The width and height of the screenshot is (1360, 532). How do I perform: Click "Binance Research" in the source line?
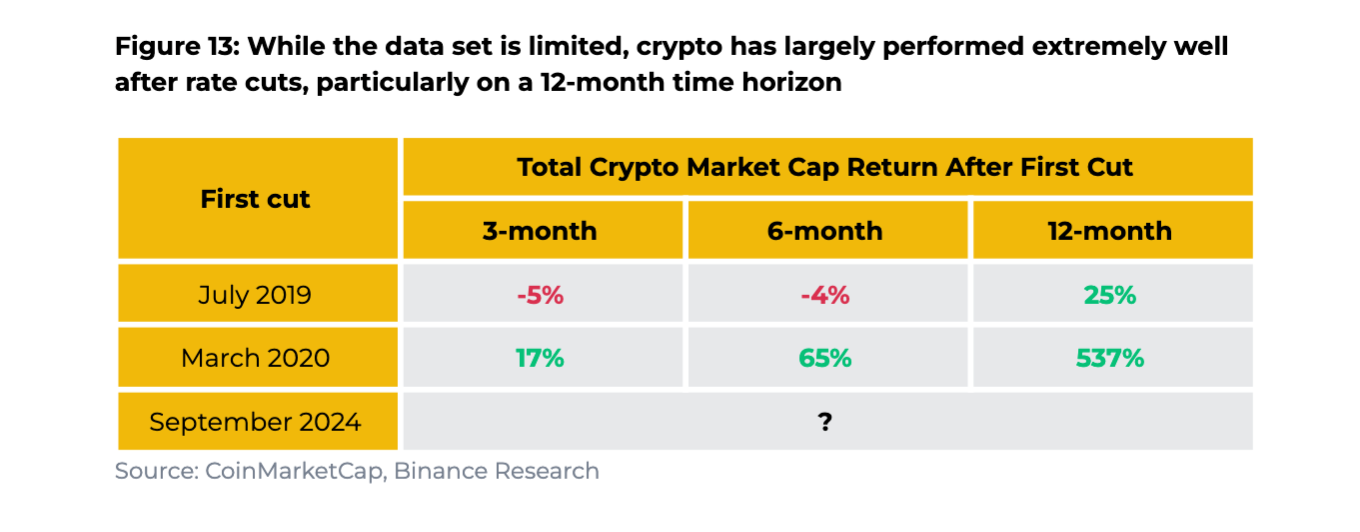(497, 471)
